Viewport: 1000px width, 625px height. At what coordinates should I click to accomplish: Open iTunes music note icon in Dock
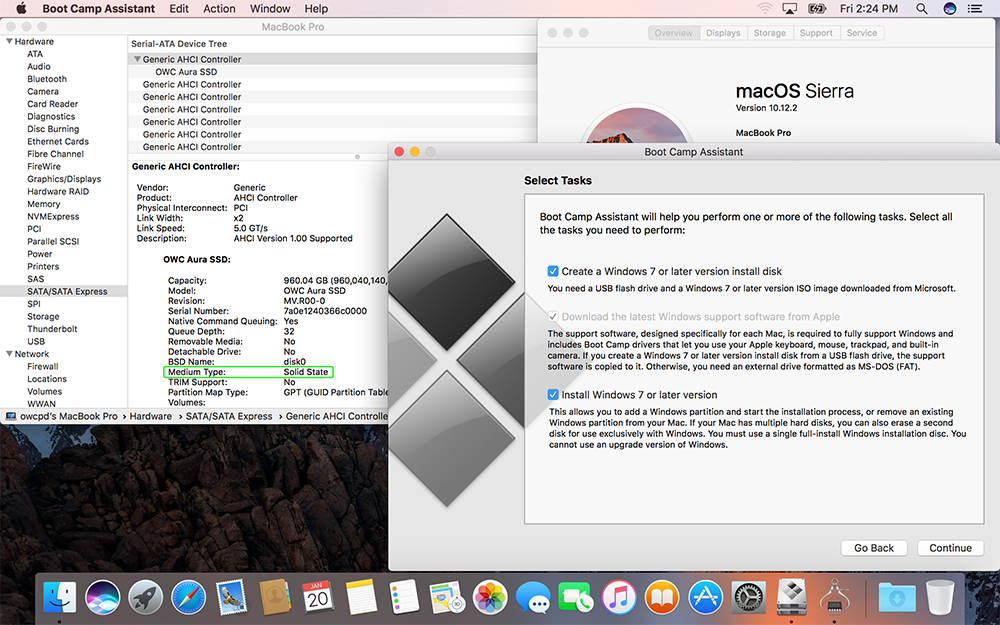(619, 598)
